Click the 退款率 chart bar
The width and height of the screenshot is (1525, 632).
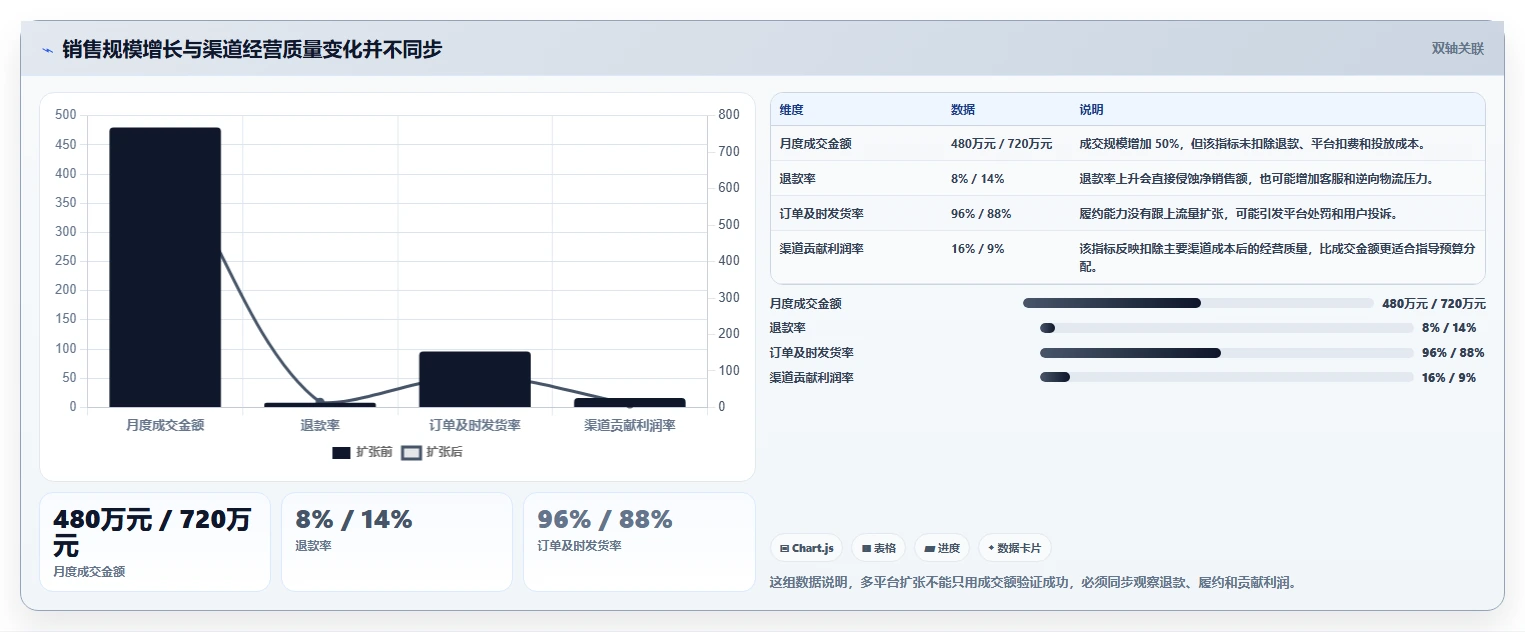click(x=320, y=405)
